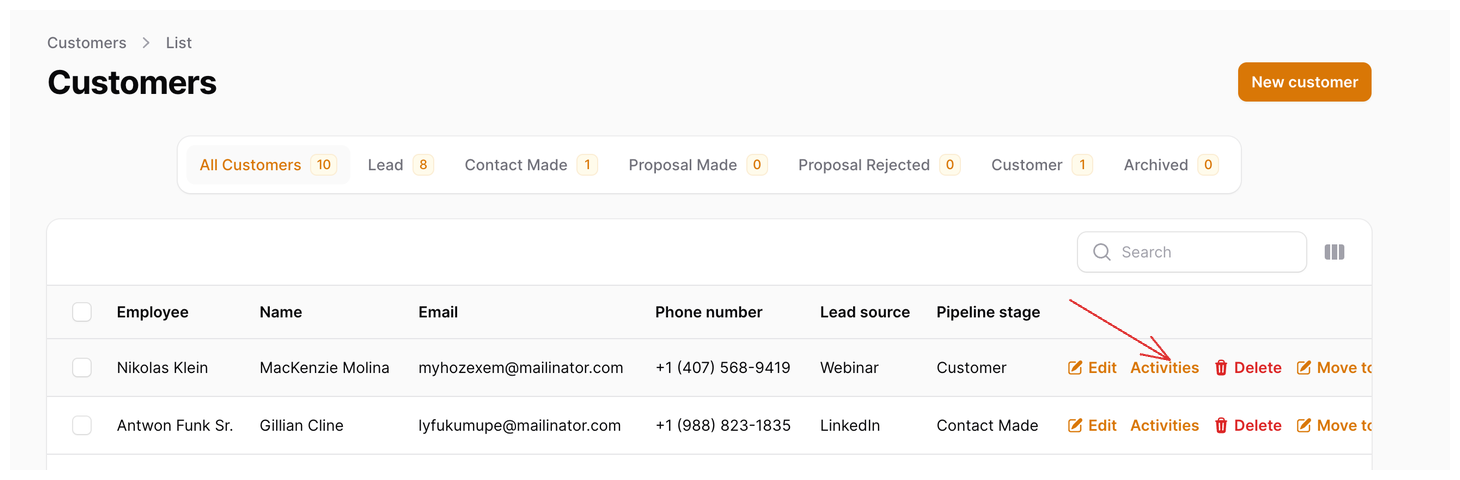Click the search magnifier icon
Screen dimensions: 1460x480
[1102, 252]
